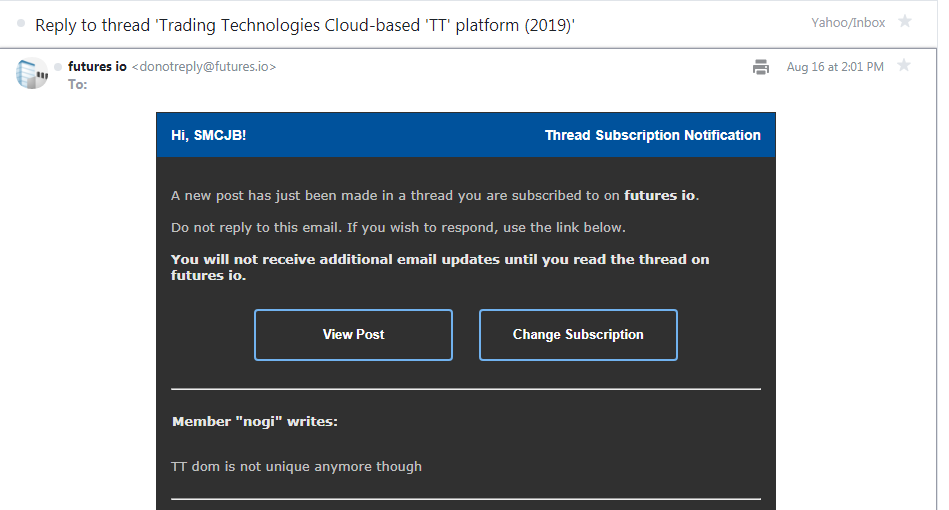
Task: Toggle unread dot beside futures io sender
Action: (58, 67)
